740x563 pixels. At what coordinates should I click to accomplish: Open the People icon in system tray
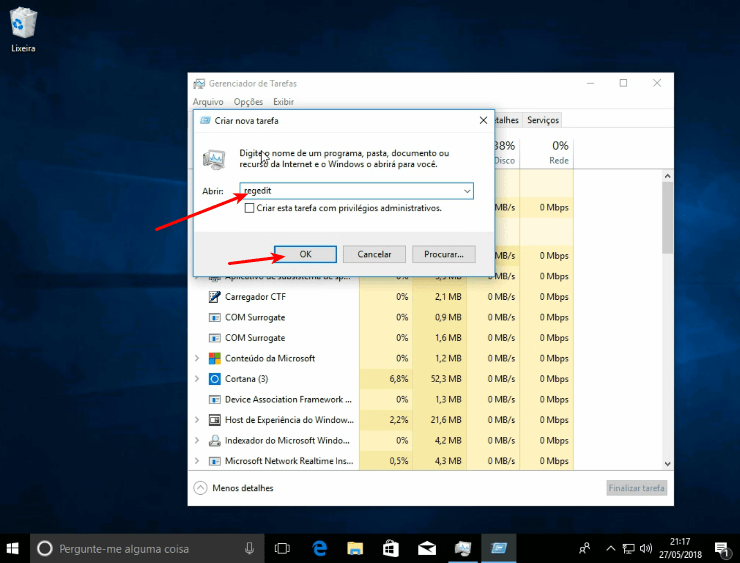pyautogui.click(x=584, y=548)
